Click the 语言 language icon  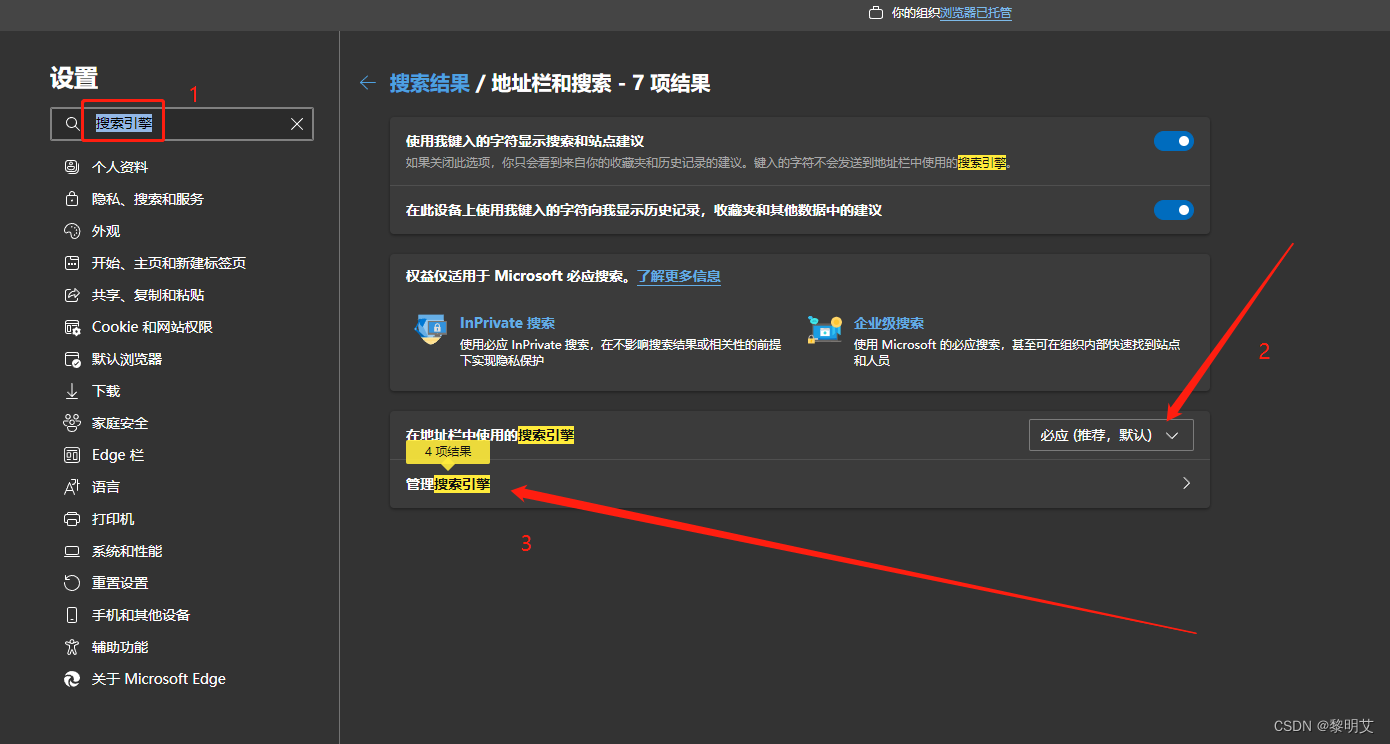(x=72, y=487)
